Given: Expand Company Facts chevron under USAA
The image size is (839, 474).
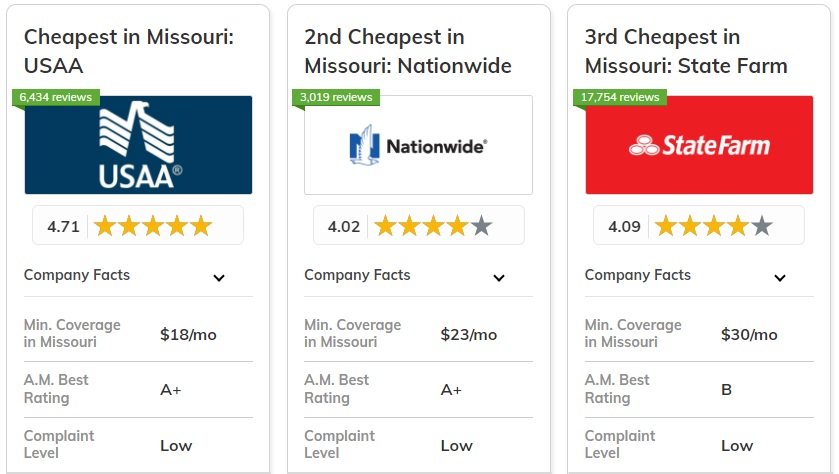Looking at the screenshot, I should (x=219, y=278).
